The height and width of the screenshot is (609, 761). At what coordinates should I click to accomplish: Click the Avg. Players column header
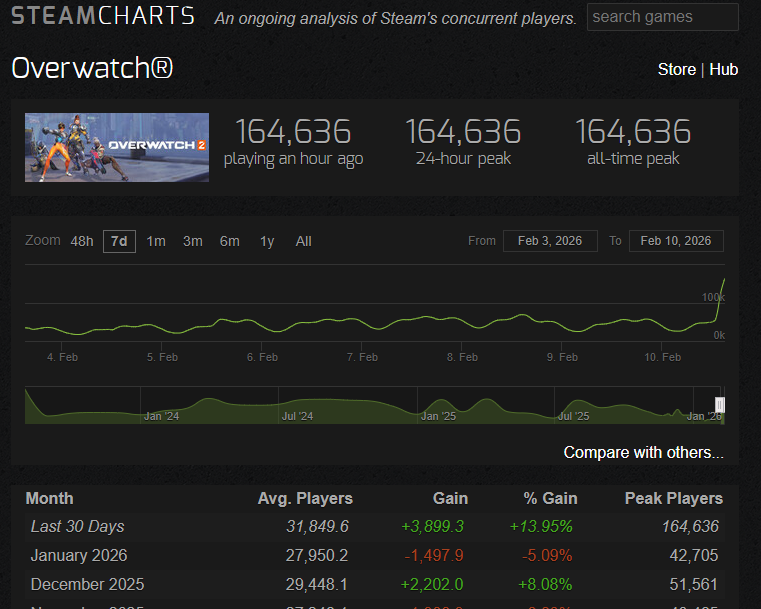[x=305, y=499]
